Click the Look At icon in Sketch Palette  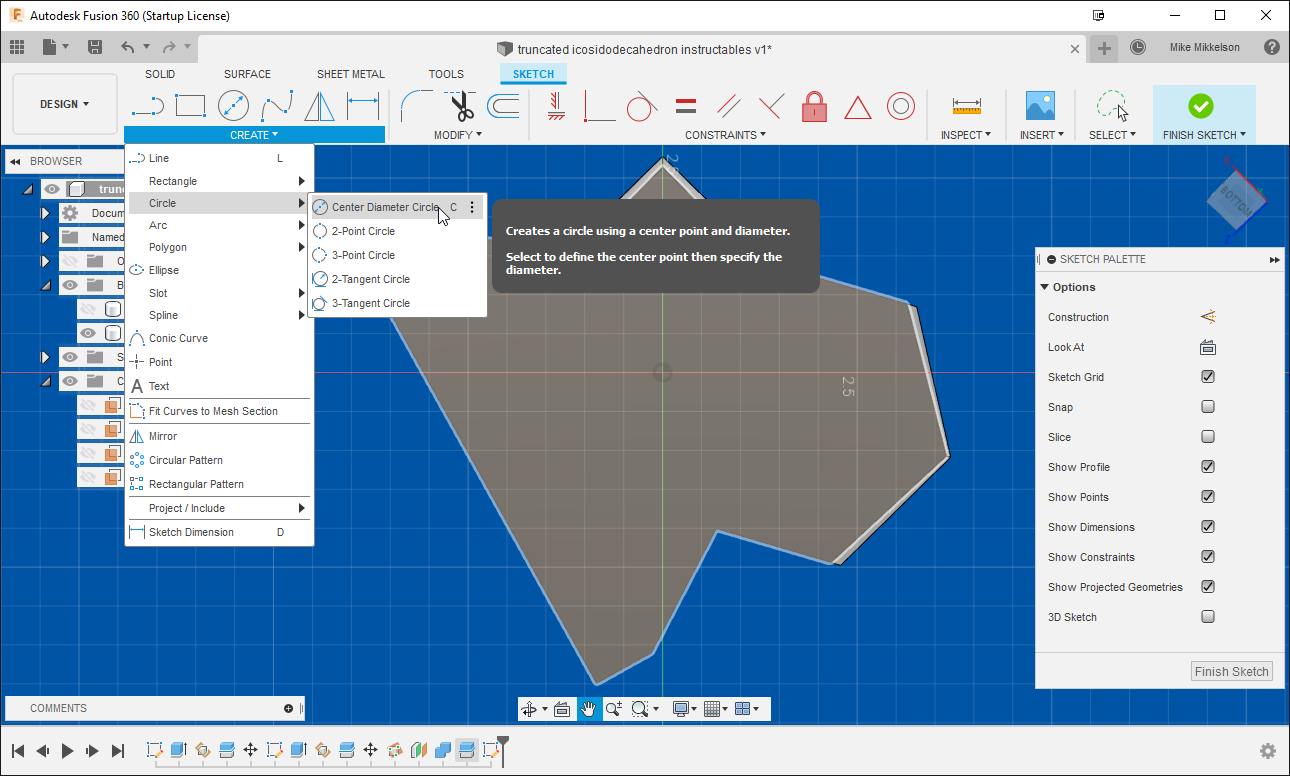coord(1208,347)
